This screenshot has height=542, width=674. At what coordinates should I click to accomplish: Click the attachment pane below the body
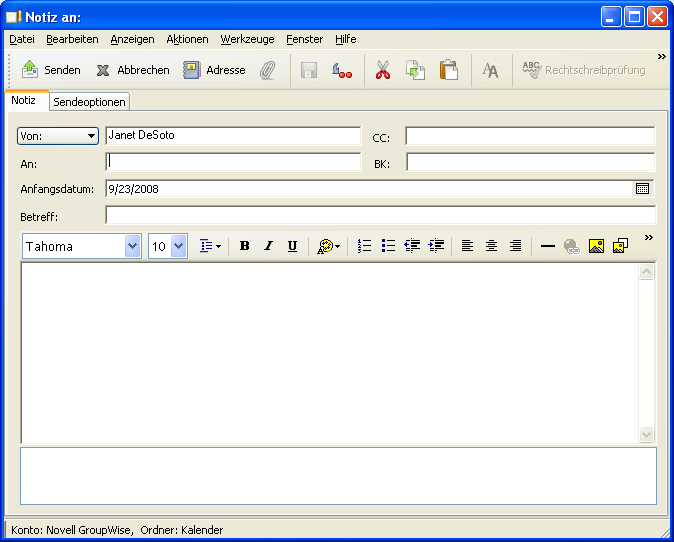[x=338, y=476]
